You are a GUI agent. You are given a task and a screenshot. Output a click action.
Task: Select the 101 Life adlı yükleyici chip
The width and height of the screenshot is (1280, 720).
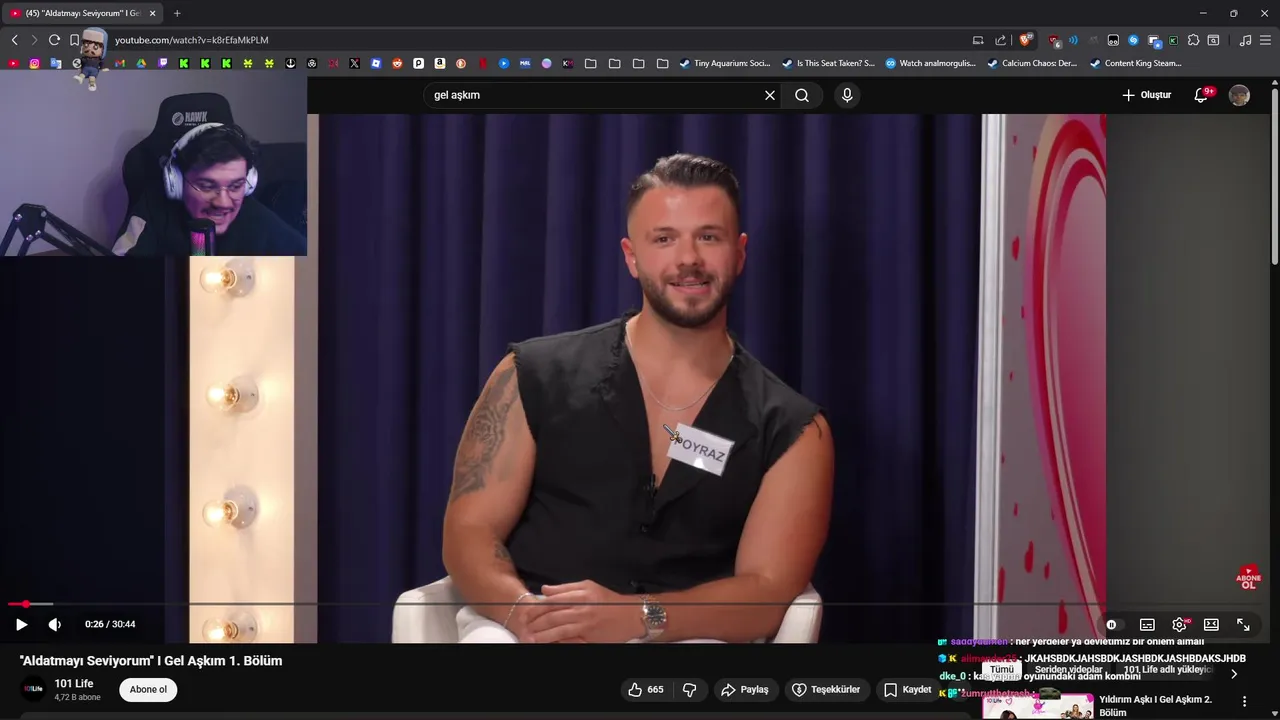[1167, 670]
